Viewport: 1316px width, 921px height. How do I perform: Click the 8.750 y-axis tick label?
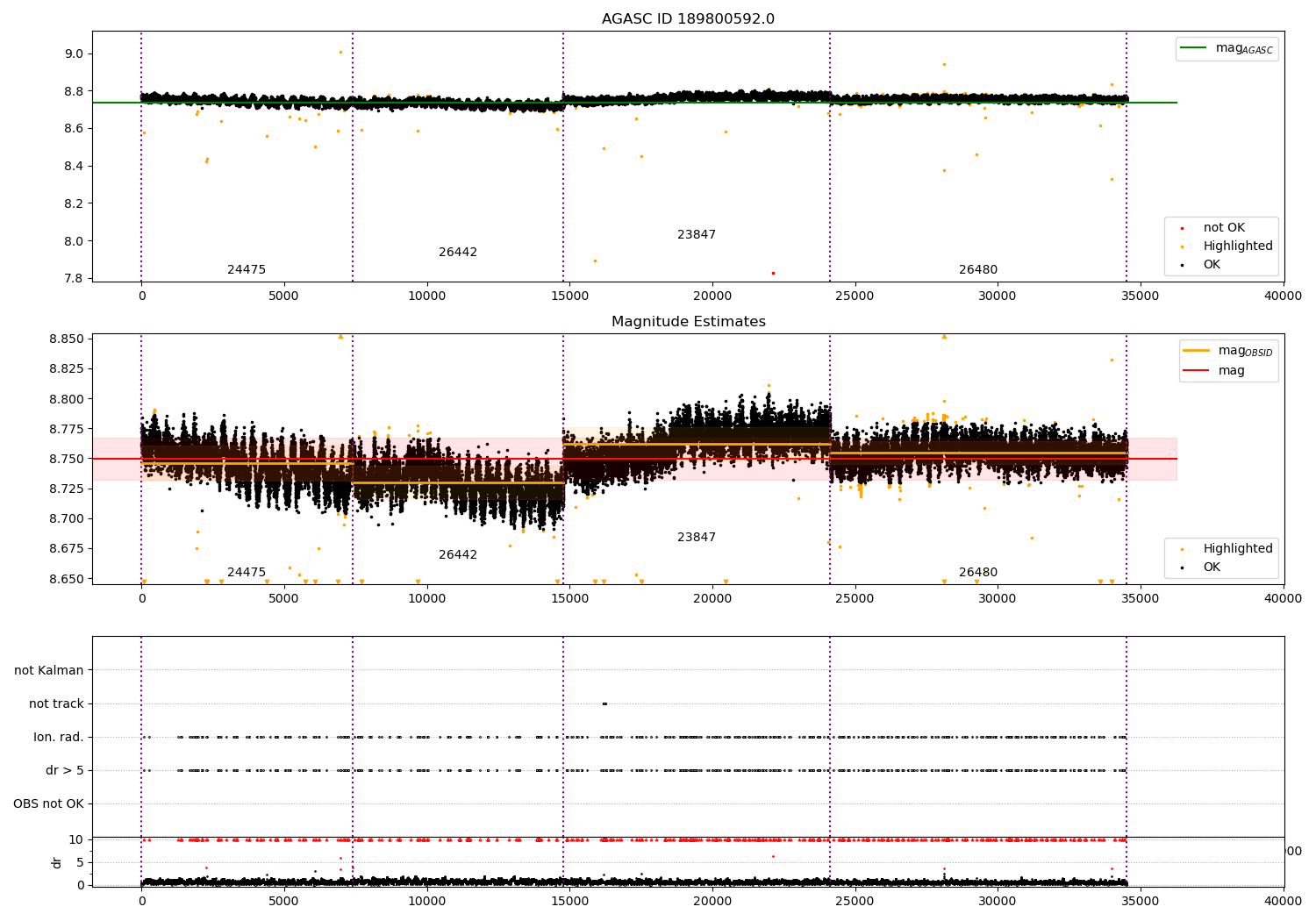pyautogui.click(x=66, y=460)
